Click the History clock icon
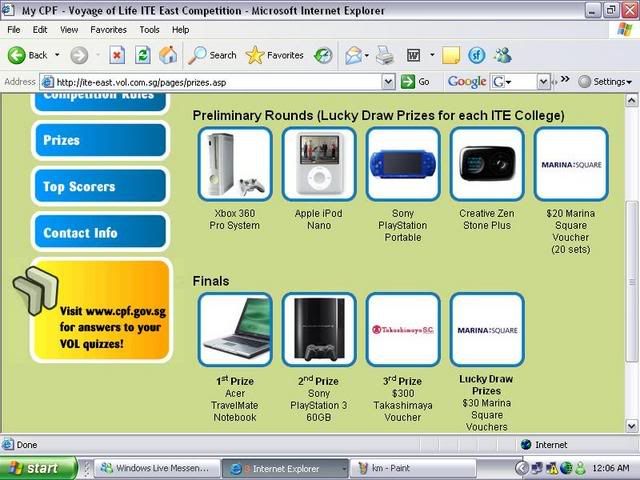The width and height of the screenshot is (640, 480). 323,56
